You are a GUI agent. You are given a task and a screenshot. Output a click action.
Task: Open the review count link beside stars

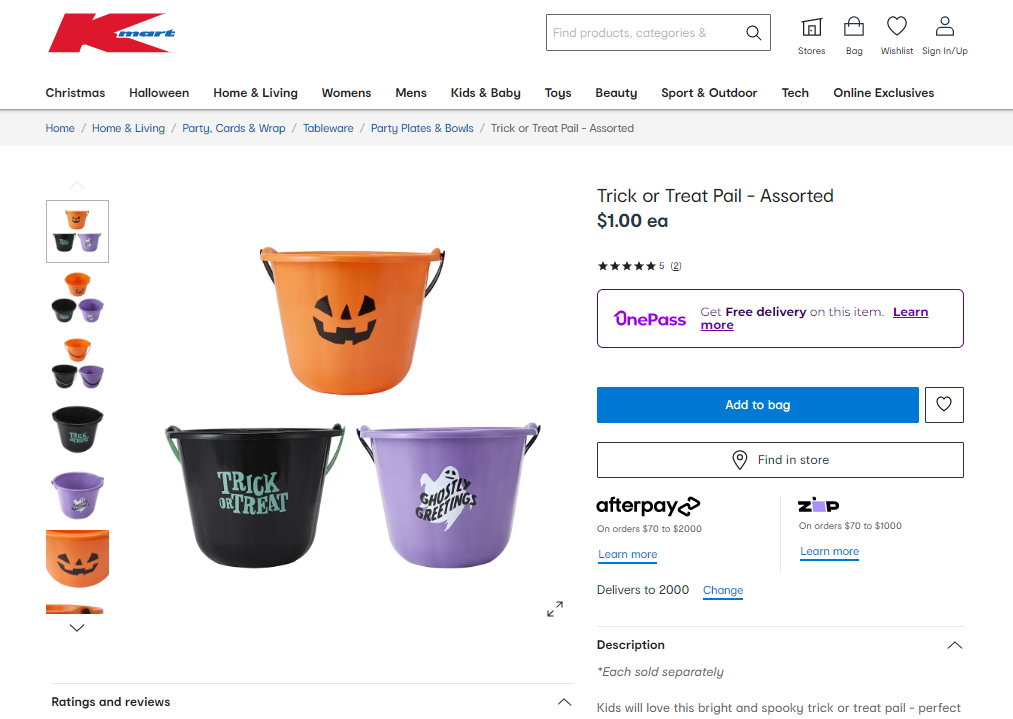point(676,266)
